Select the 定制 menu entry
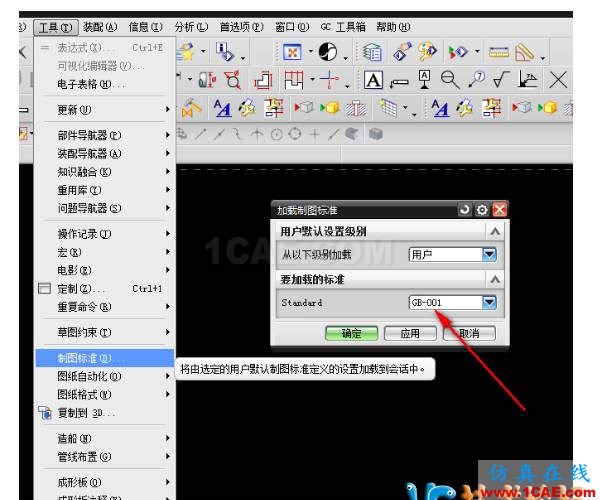 pos(104,288)
